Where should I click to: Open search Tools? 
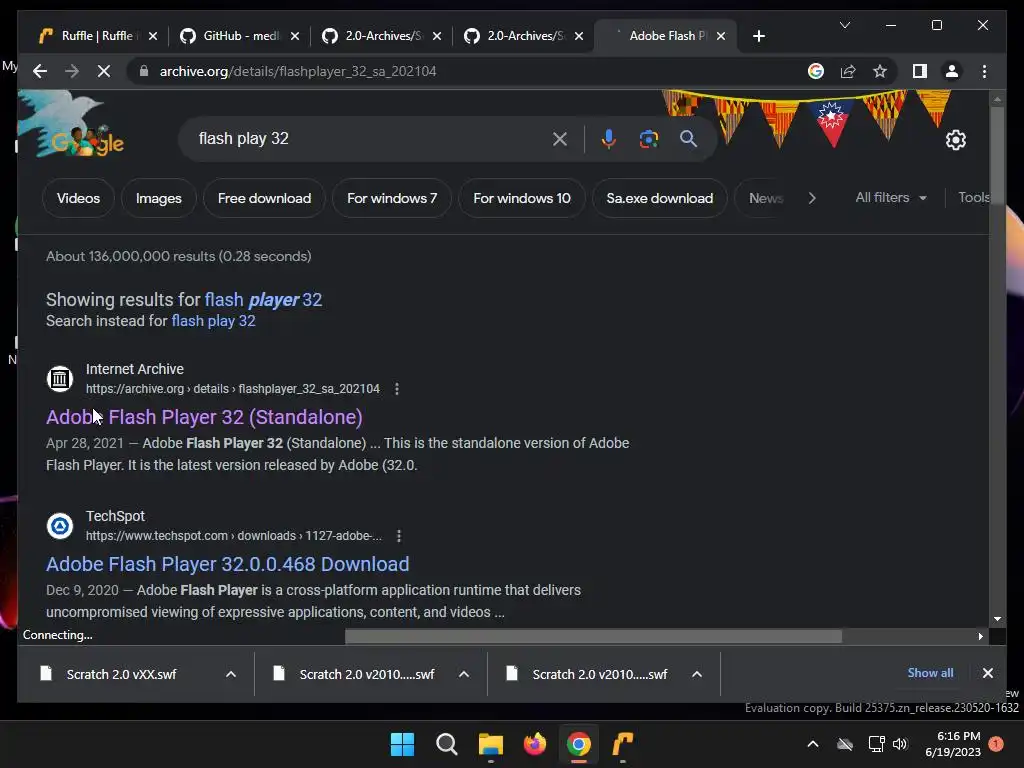pyautogui.click(x=973, y=197)
